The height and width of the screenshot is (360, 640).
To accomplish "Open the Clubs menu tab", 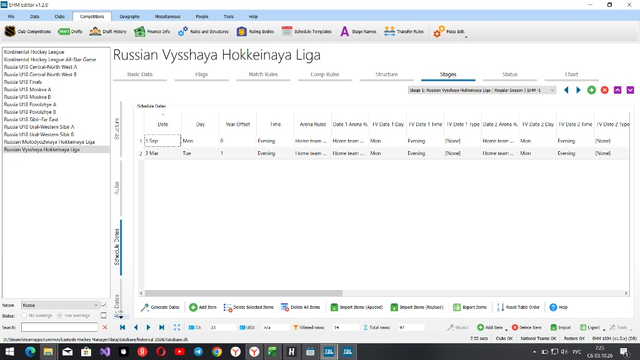I will click(x=60, y=16).
